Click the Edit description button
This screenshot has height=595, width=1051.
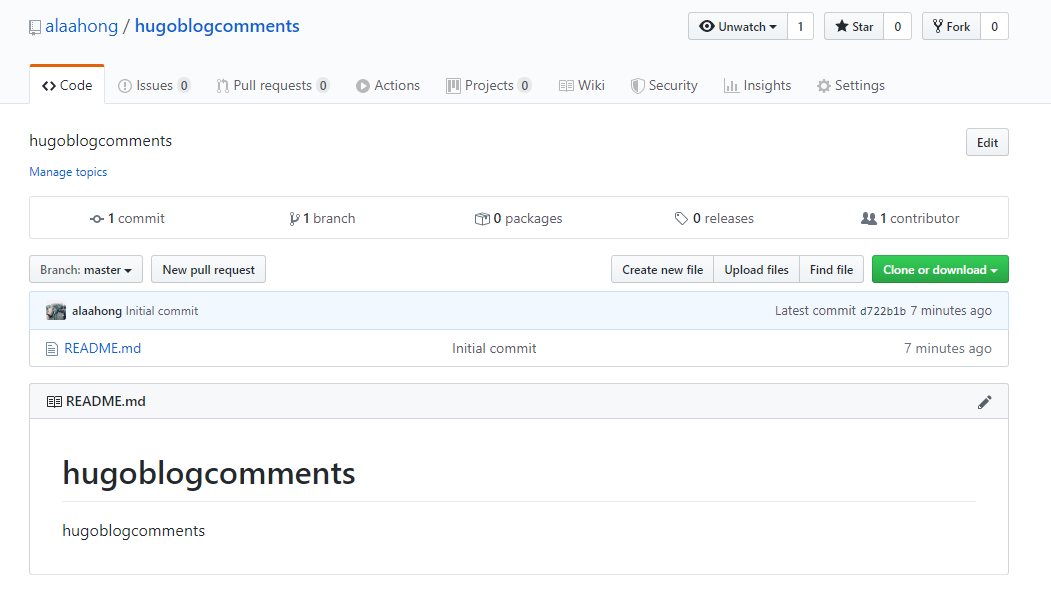[x=987, y=142]
